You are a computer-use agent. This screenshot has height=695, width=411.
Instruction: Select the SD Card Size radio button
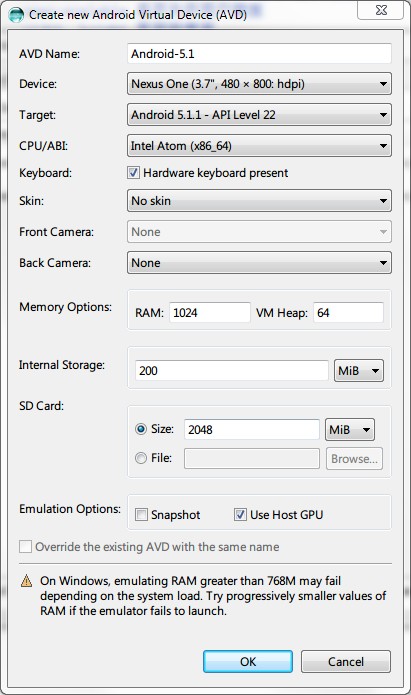pos(141,429)
